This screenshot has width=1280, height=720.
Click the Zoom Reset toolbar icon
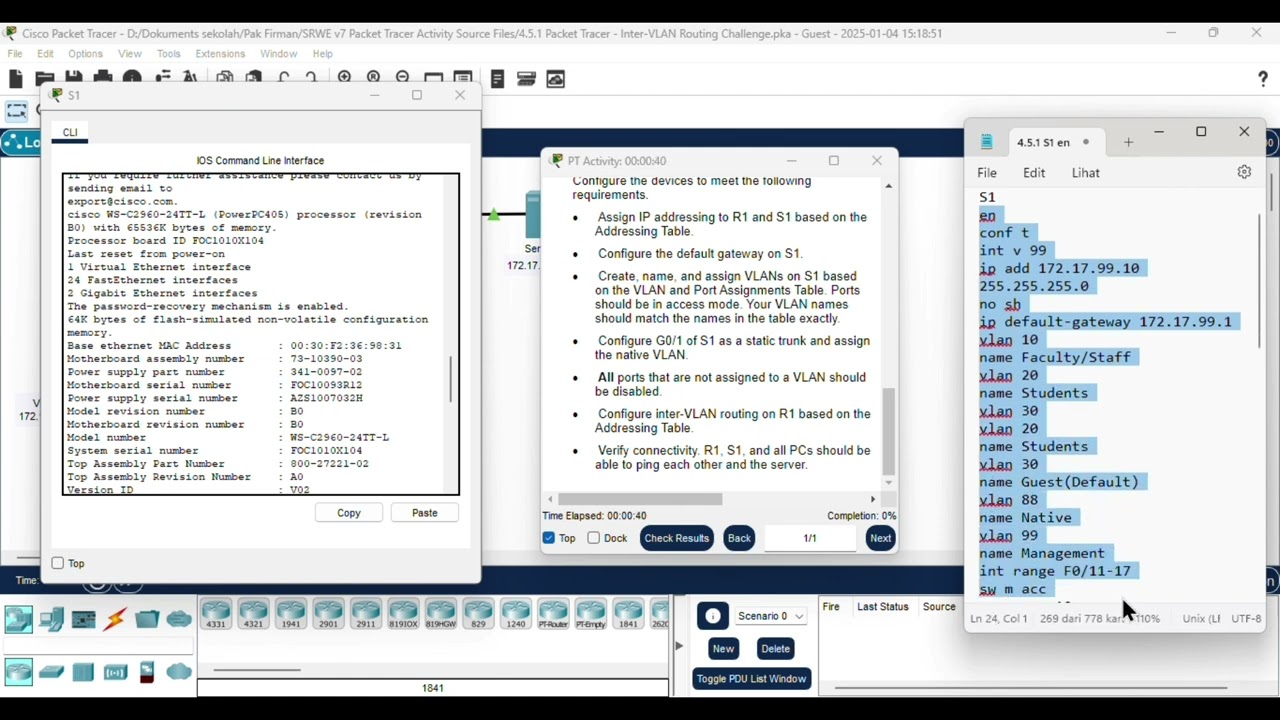click(x=373, y=79)
